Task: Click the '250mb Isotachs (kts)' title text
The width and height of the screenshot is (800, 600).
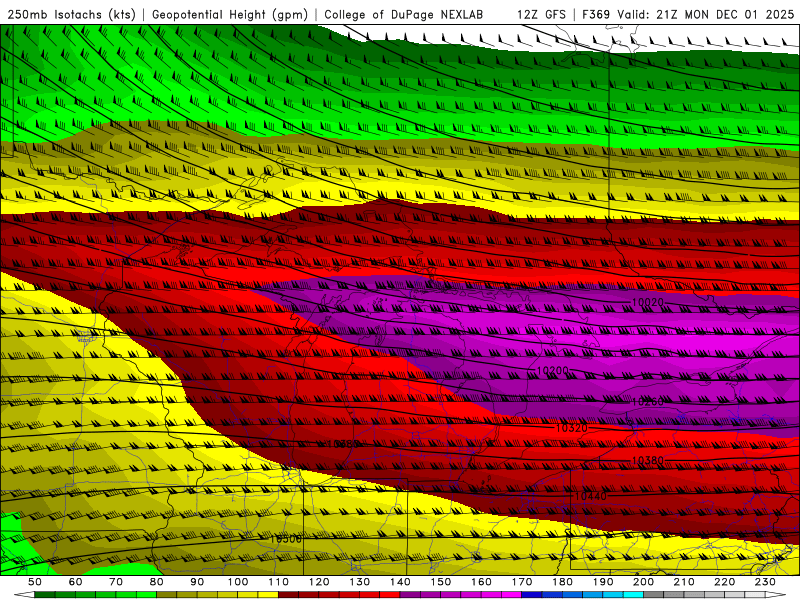Action: coord(72,14)
